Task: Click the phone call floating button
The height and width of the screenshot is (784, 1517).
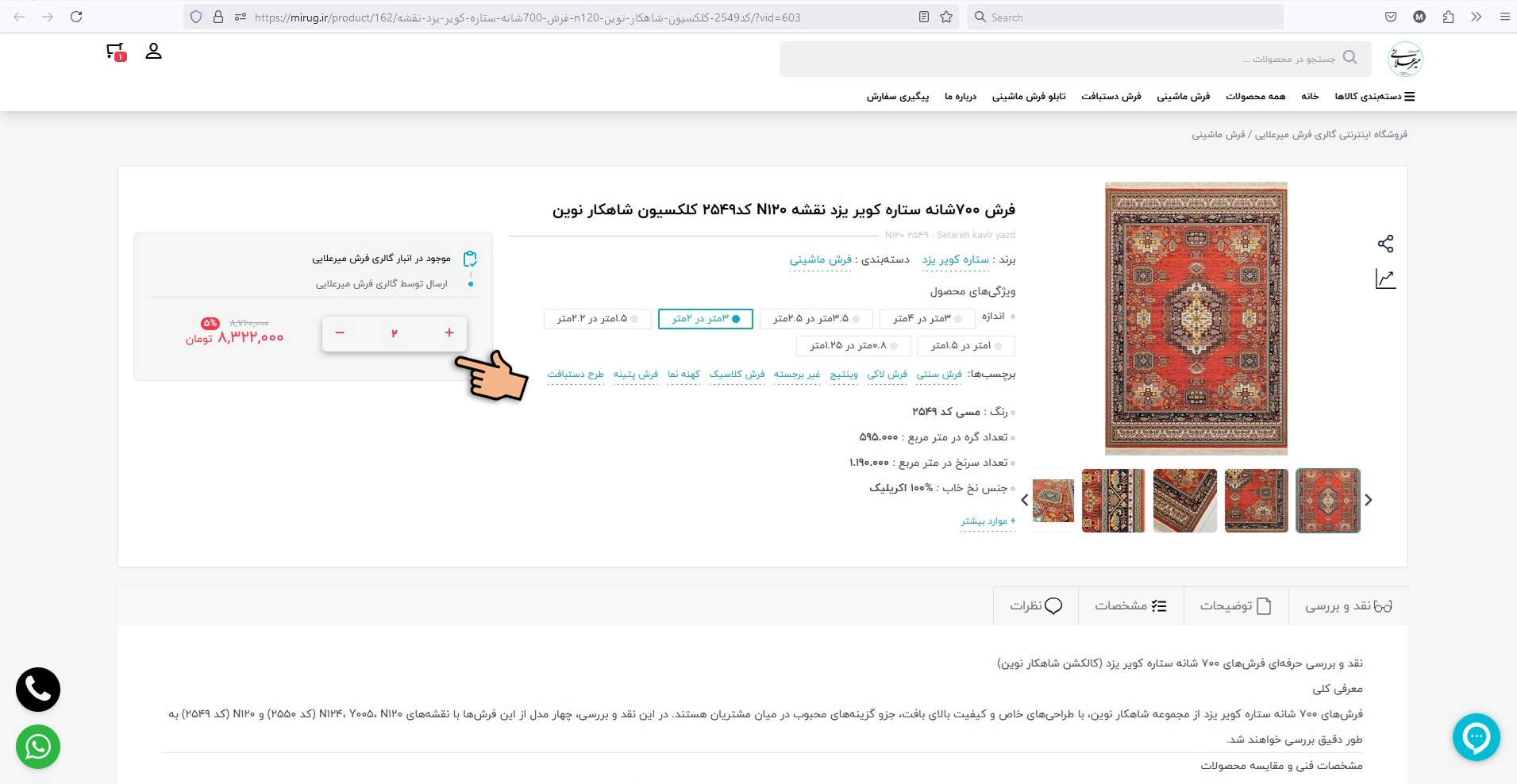Action: coord(38,690)
